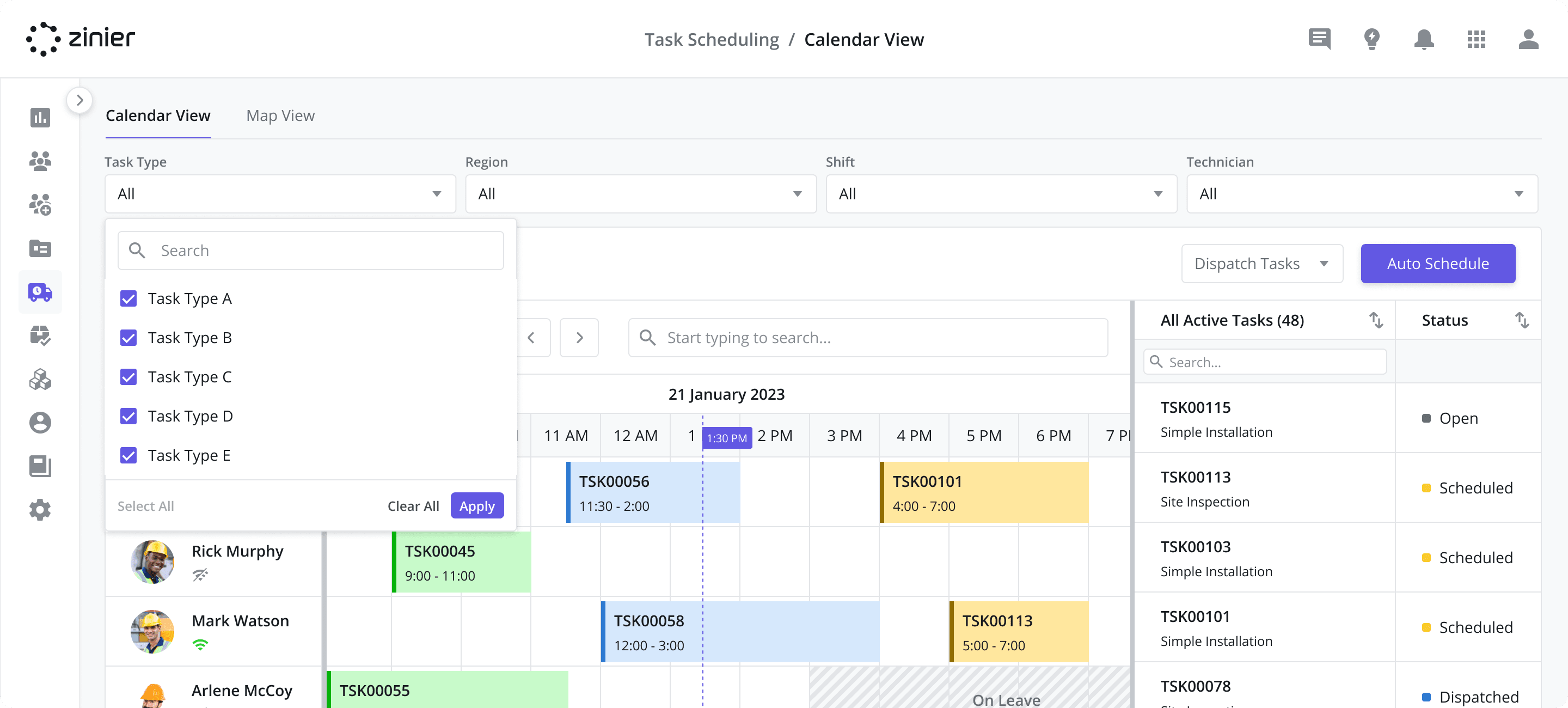Click the 1:30 PM current time marker
1568x708 pixels.
(727, 438)
